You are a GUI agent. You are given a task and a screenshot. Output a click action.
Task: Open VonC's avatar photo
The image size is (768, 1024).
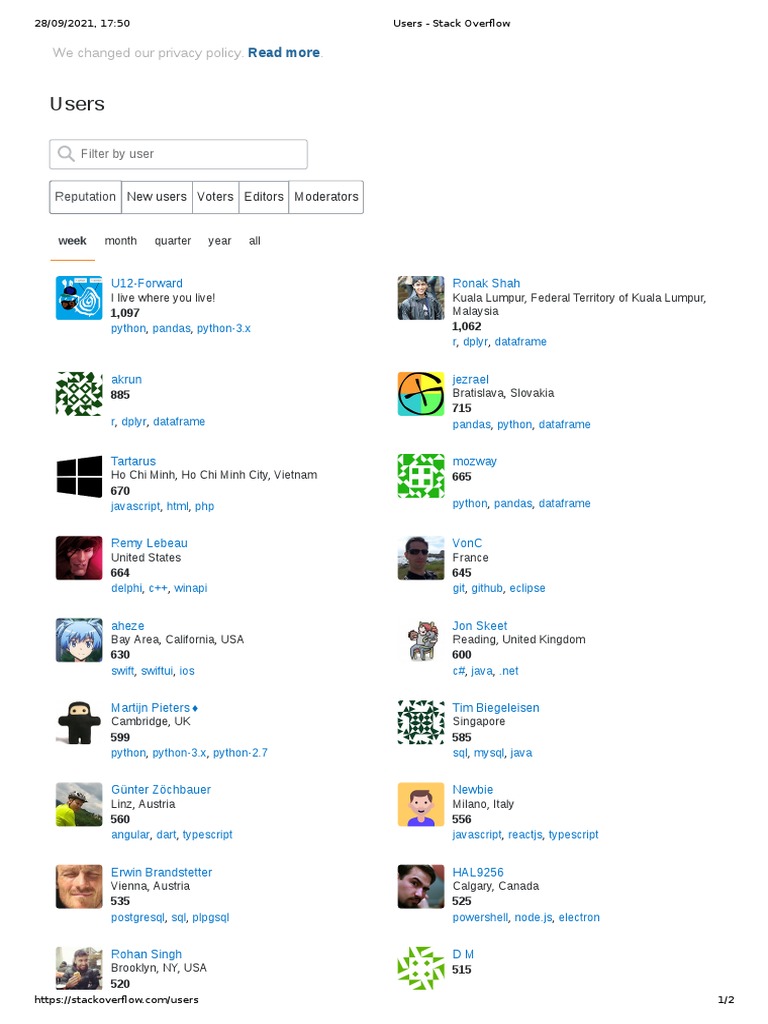tap(421, 558)
